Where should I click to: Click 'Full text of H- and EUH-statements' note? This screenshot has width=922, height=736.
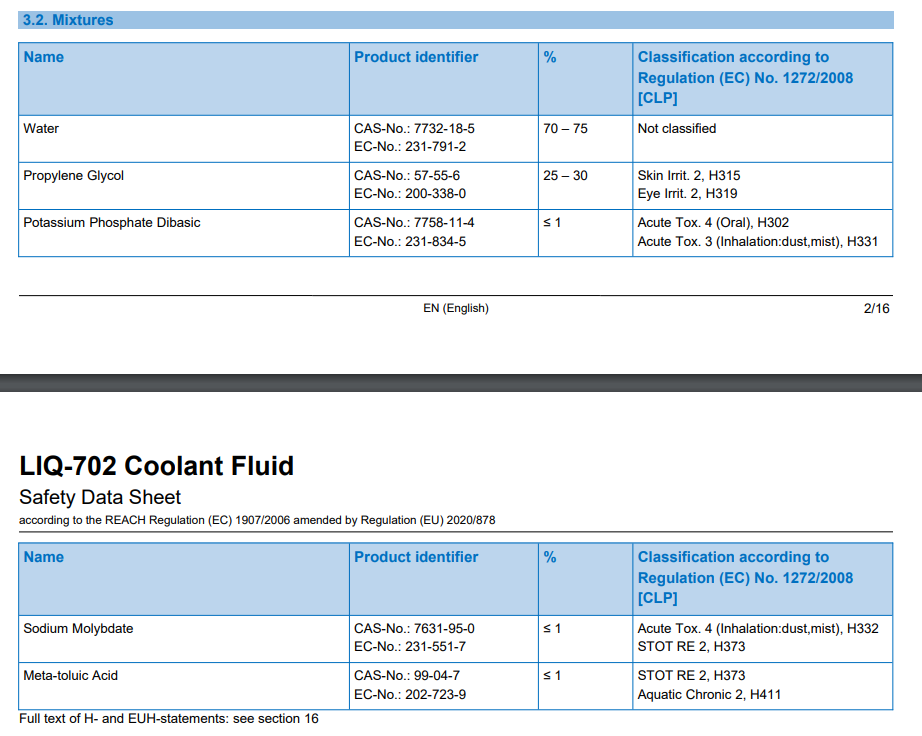pyautogui.click(x=169, y=719)
